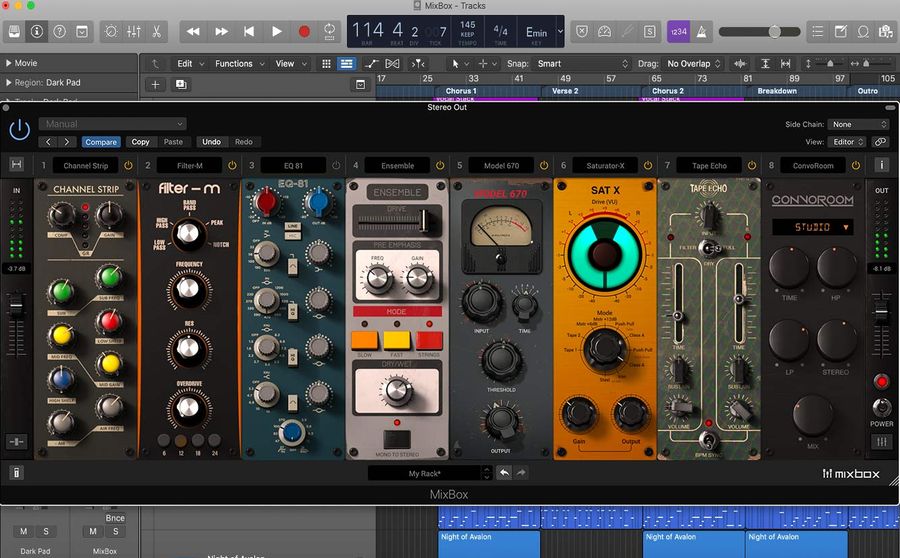Toggle the Cycle mode button

tap(329, 32)
